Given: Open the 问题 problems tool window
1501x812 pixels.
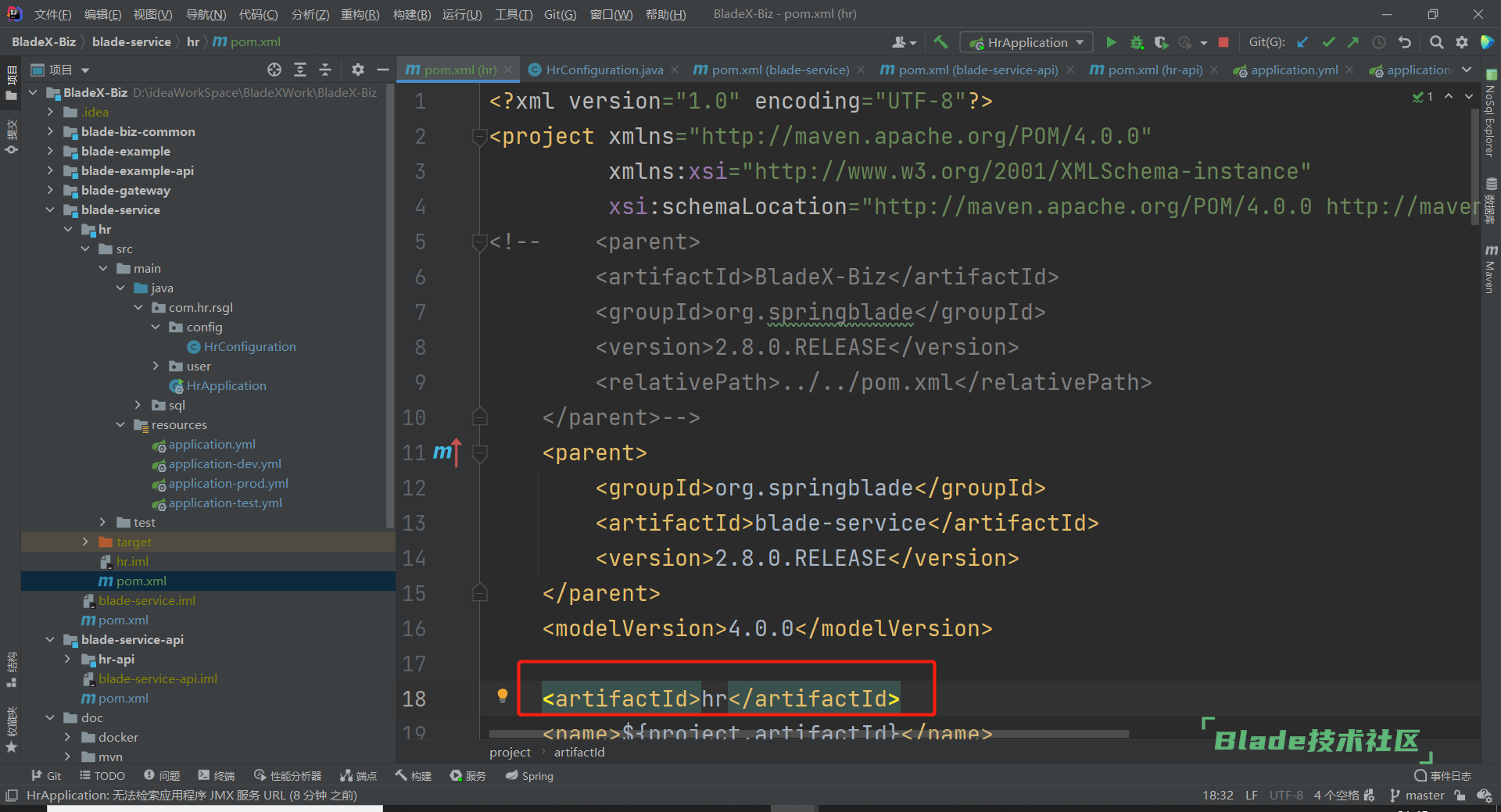Looking at the screenshot, I should tap(162, 775).
